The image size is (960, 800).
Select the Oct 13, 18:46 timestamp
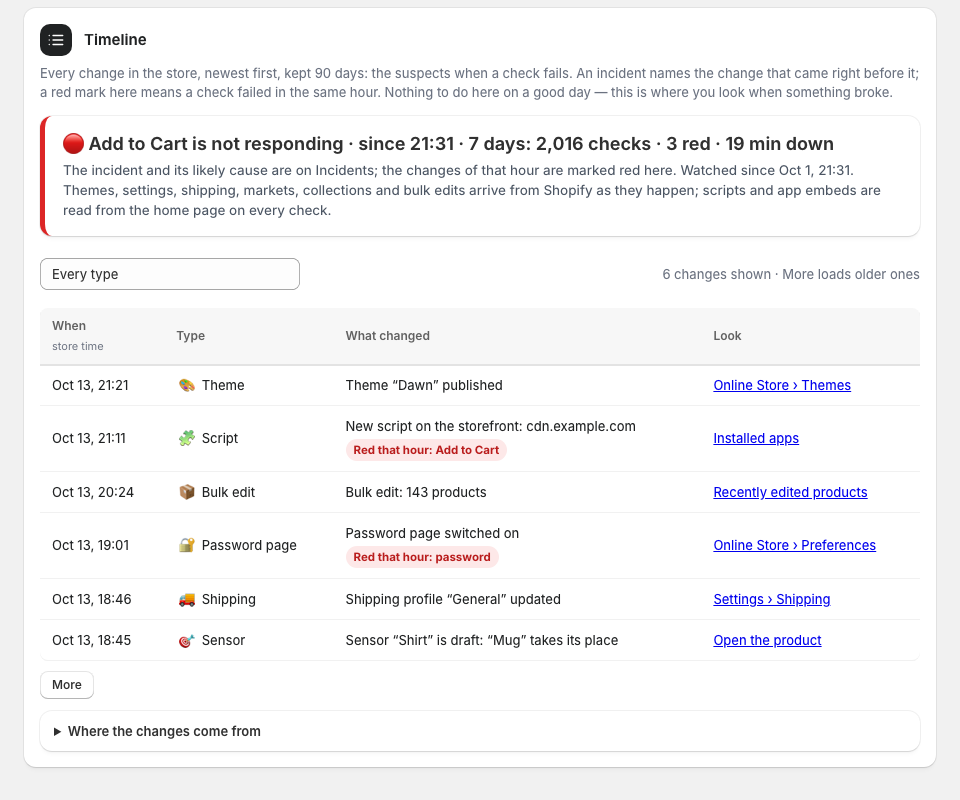click(92, 599)
